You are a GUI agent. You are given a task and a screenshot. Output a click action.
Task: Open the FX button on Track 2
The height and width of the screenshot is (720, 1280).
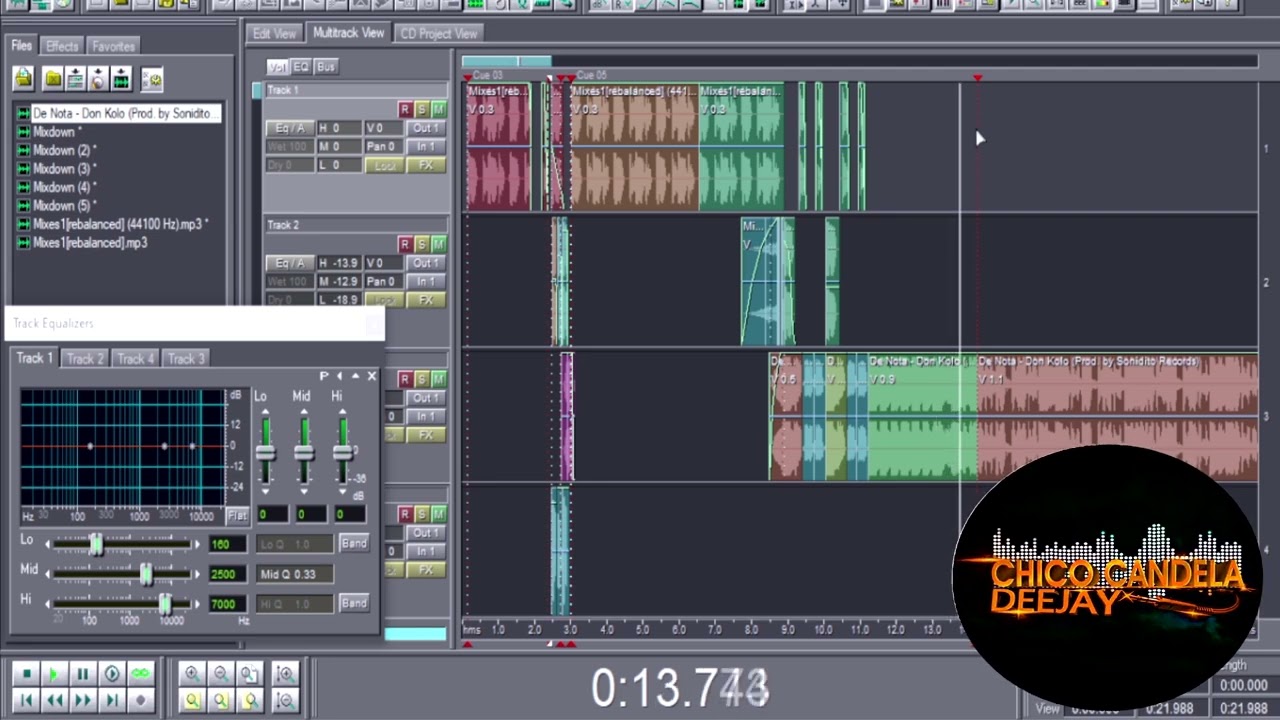tap(426, 300)
